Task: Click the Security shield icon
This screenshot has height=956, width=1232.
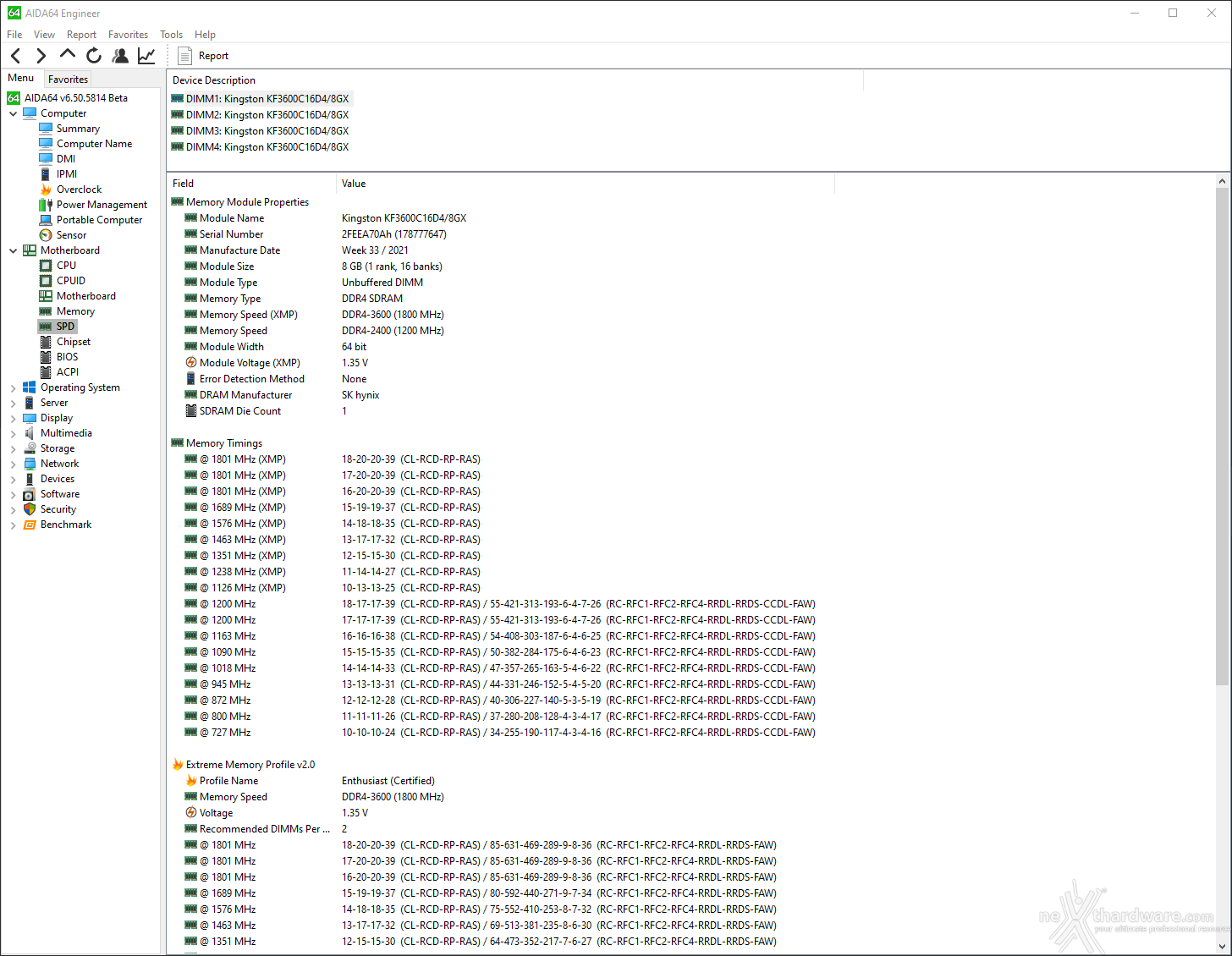Action: [x=30, y=509]
